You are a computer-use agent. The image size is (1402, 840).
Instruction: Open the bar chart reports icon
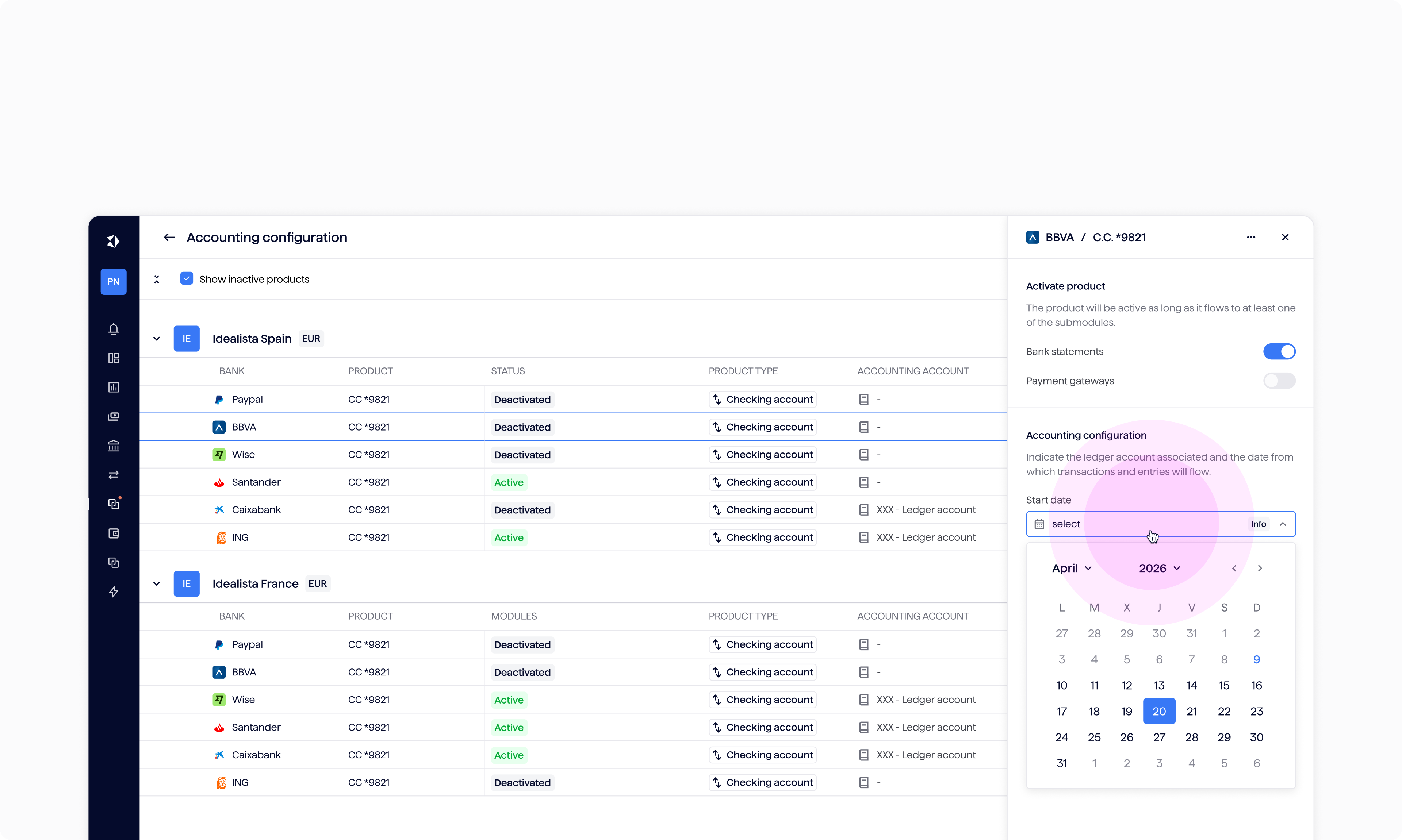pyautogui.click(x=113, y=387)
